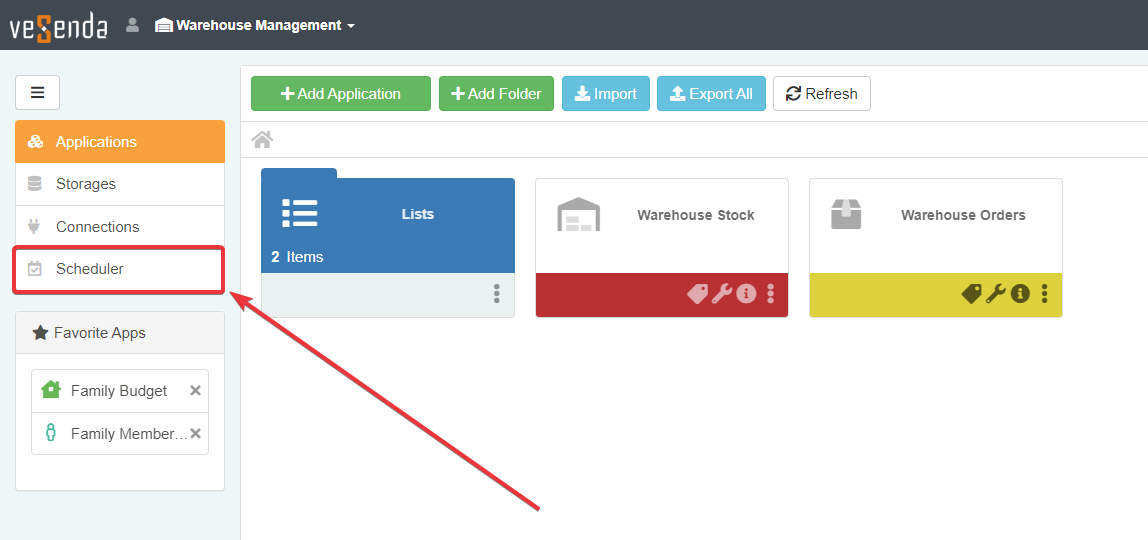Toggle the sidebar with hamburger button
This screenshot has width=1148, height=540.
[37, 93]
